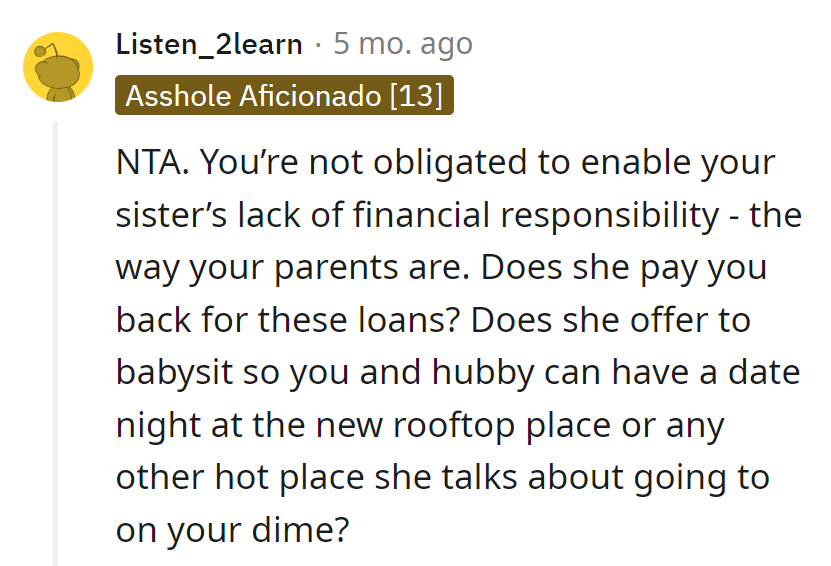Click the '5 mo. ago' timestamp
This screenshot has height=566, width=831.
click(x=403, y=44)
